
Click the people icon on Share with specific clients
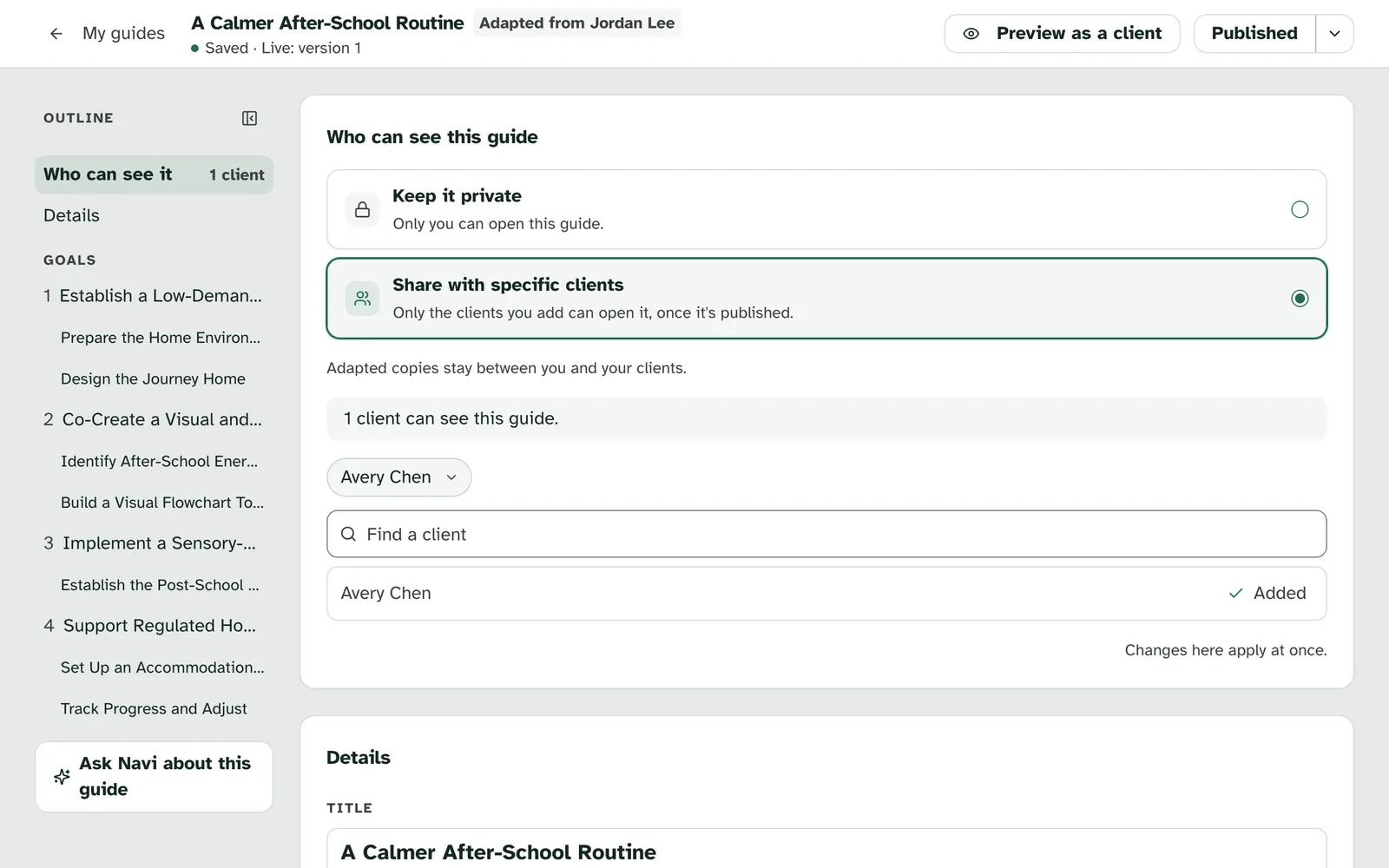click(362, 299)
